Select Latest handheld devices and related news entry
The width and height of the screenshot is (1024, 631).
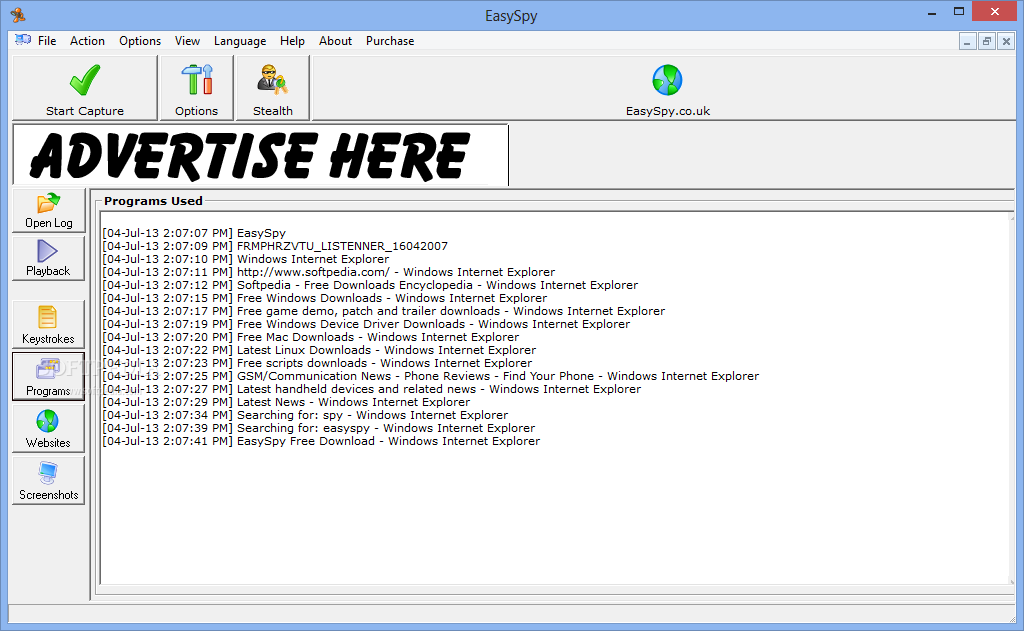(372, 389)
